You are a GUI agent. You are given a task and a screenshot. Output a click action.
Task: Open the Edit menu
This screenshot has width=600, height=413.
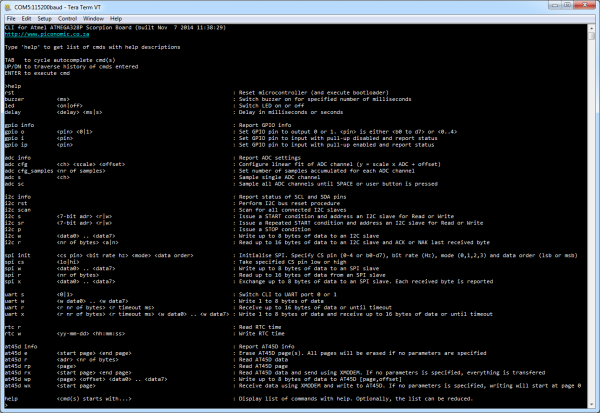point(28,18)
